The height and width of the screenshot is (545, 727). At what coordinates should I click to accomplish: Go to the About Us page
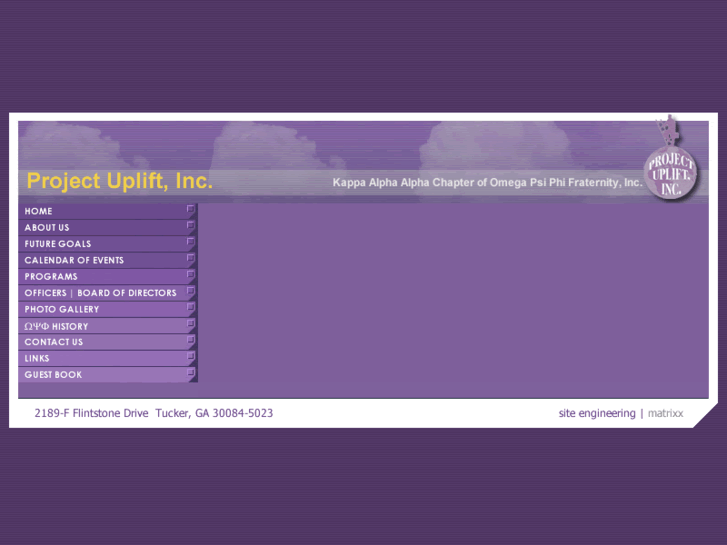(108, 227)
